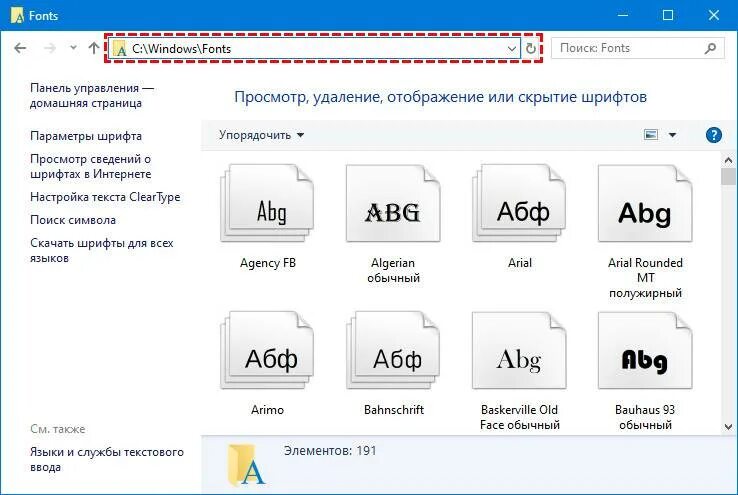Close the Fonts window
The height and width of the screenshot is (495, 738).
[x=714, y=15]
